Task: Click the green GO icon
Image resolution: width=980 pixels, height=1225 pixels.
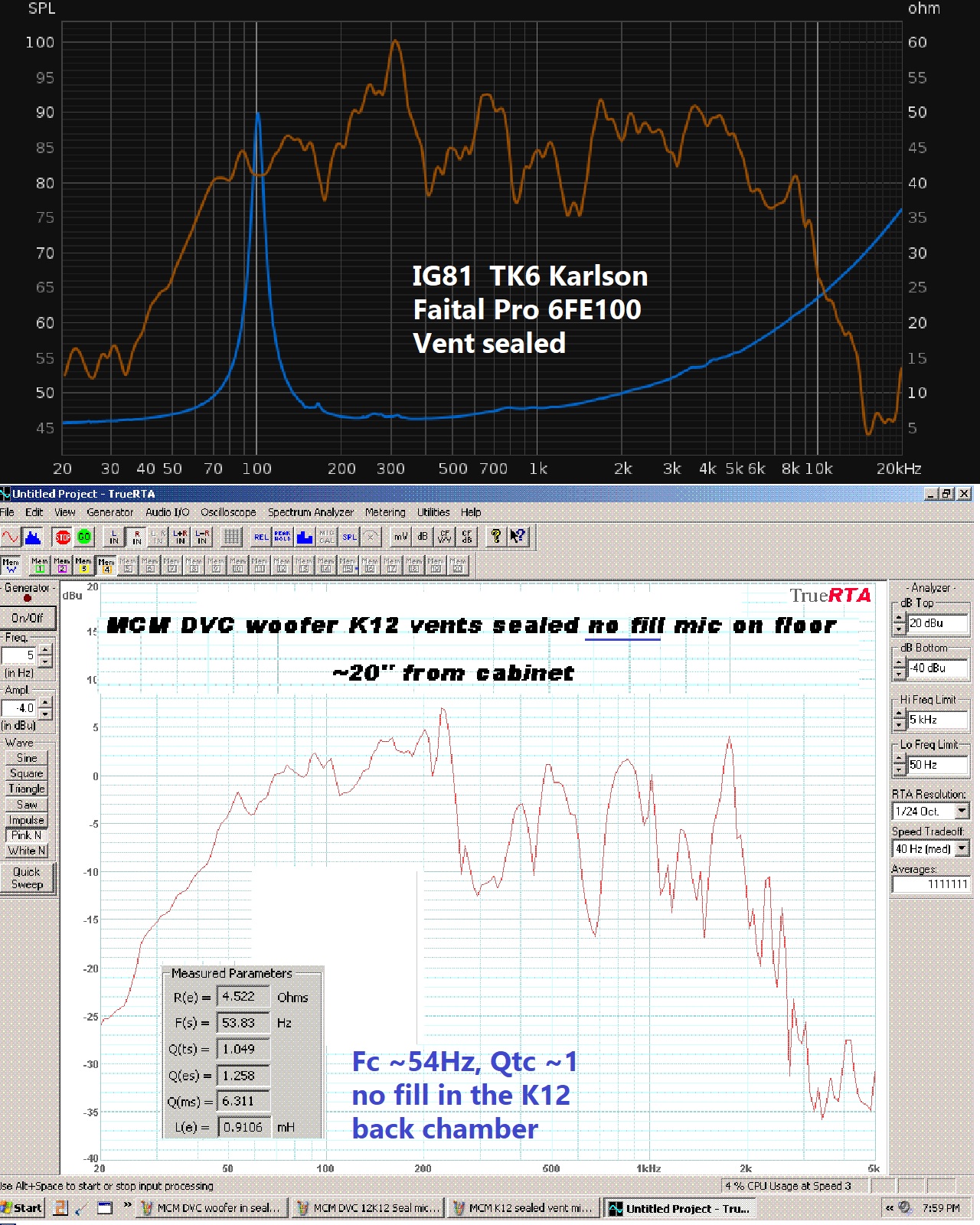Action: click(84, 537)
